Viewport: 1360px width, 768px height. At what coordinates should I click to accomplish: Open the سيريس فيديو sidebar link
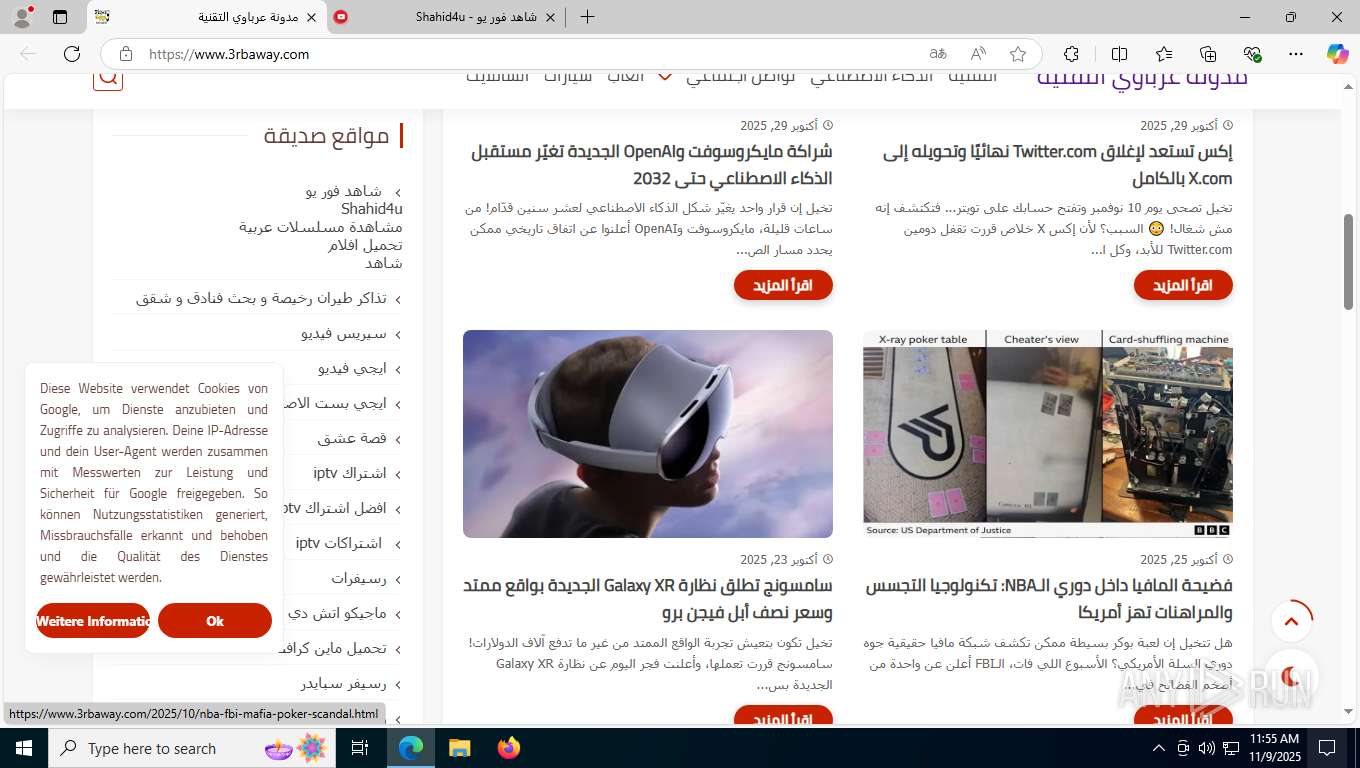pyautogui.click(x=343, y=333)
